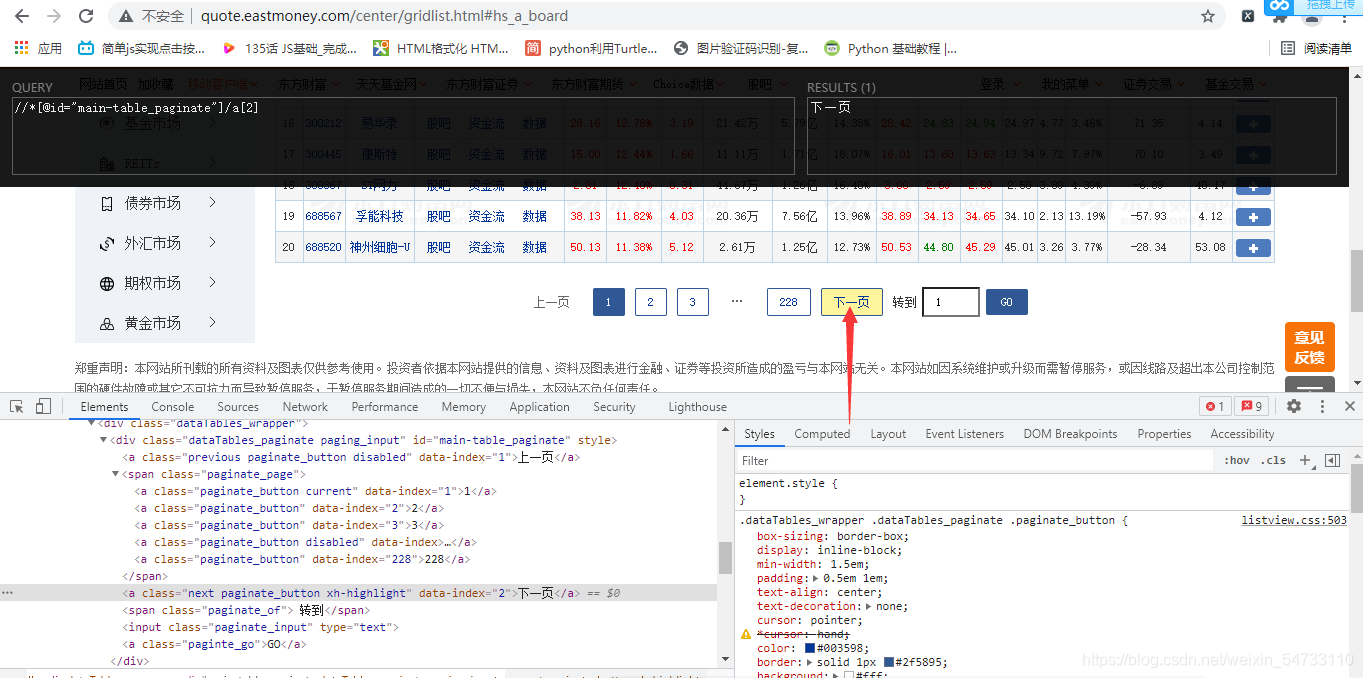Open the Python 基础教程 bookmark
Image resolution: width=1363 pixels, height=678 pixels.
pos(891,48)
